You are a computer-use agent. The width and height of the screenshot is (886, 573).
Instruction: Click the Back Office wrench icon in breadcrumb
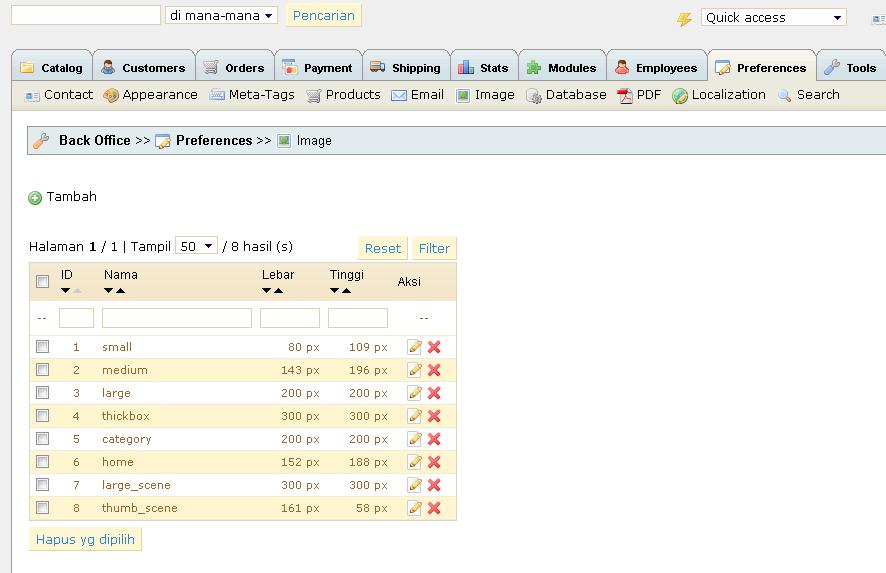(x=41, y=140)
